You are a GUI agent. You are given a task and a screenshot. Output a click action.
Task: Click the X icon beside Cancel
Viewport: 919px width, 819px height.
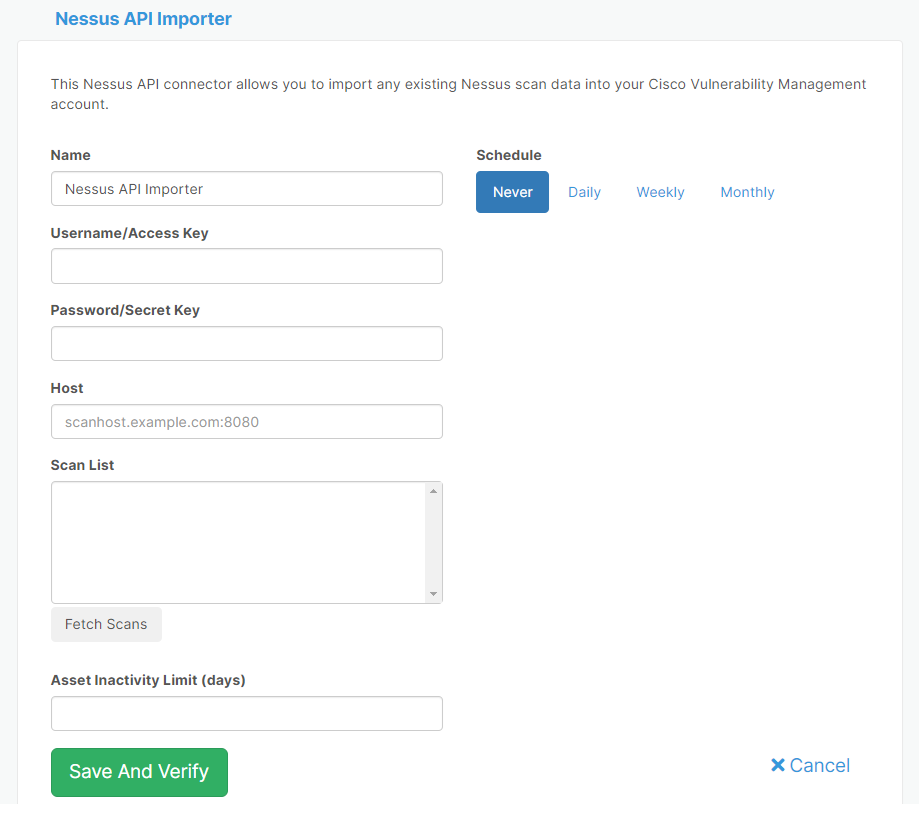pos(778,765)
